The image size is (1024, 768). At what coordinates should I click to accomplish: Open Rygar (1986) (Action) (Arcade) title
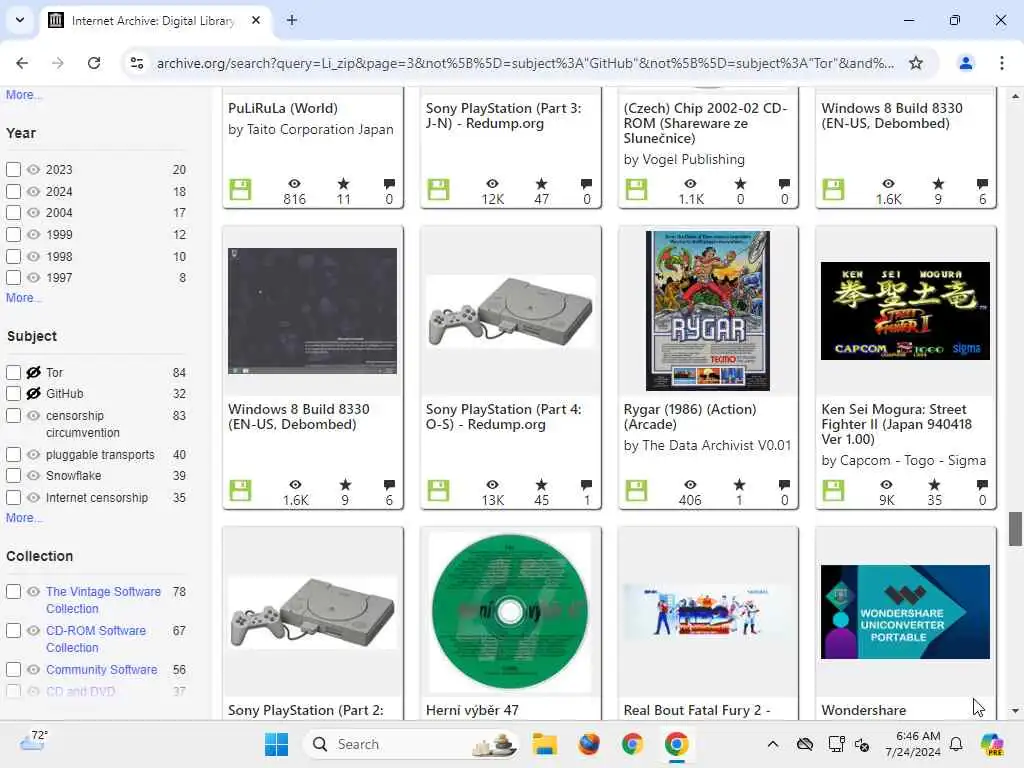(690, 417)
